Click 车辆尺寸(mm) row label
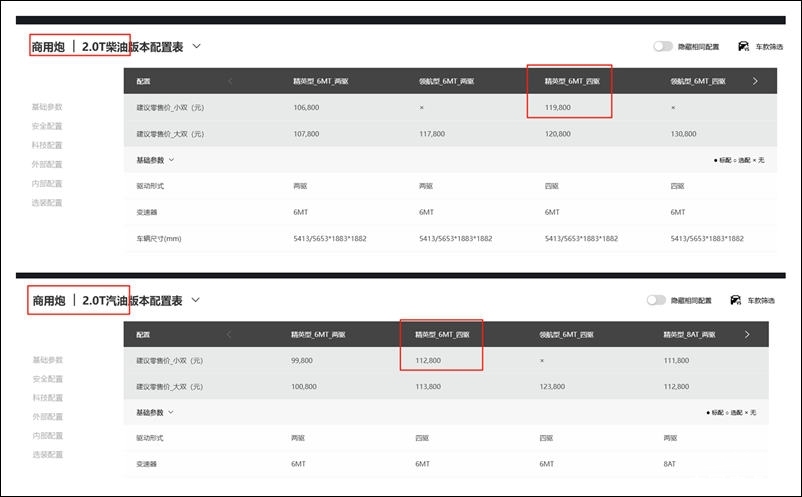 click(x=159, y=238)
